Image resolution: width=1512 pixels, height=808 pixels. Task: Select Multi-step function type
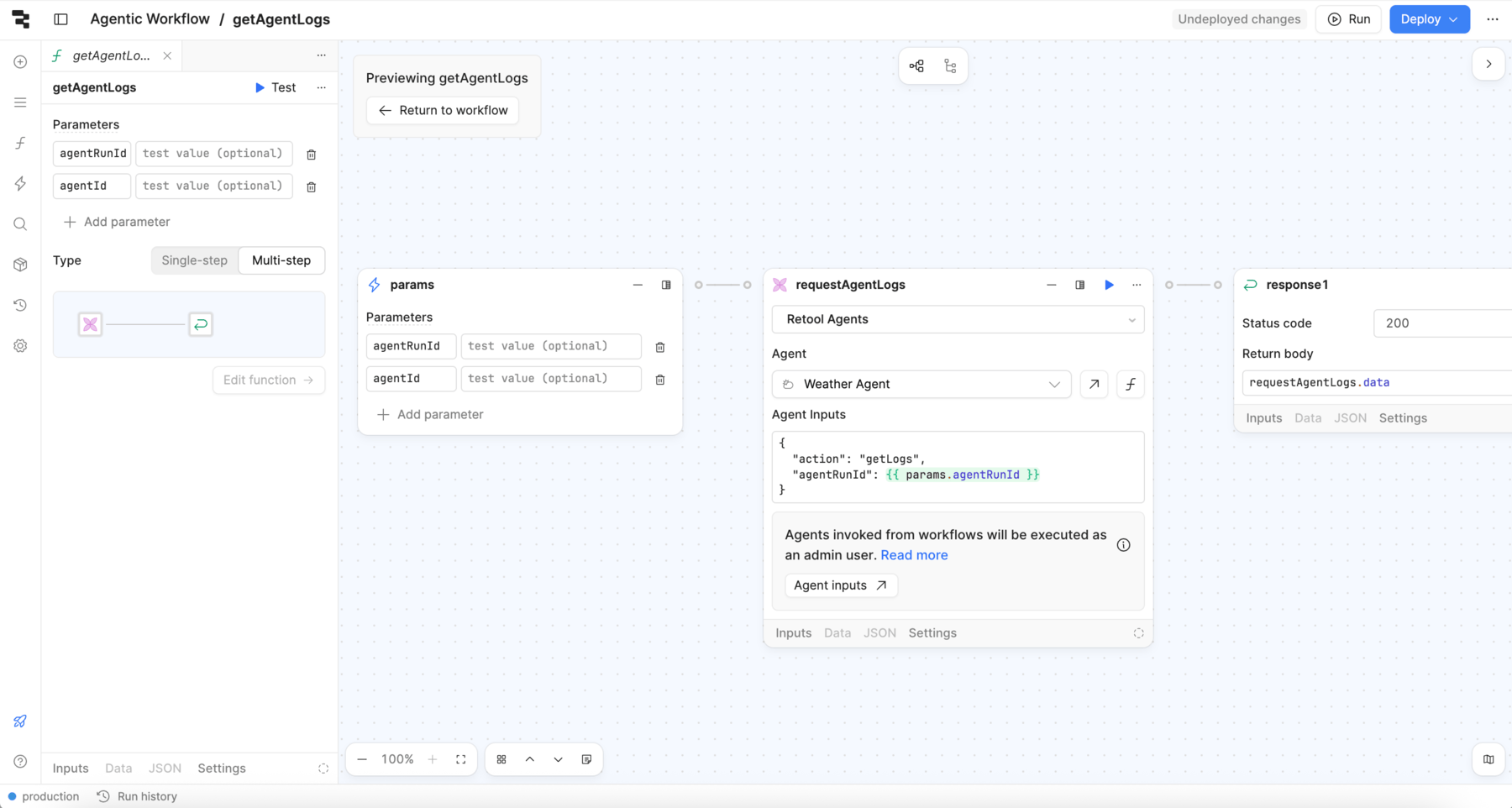281,260
